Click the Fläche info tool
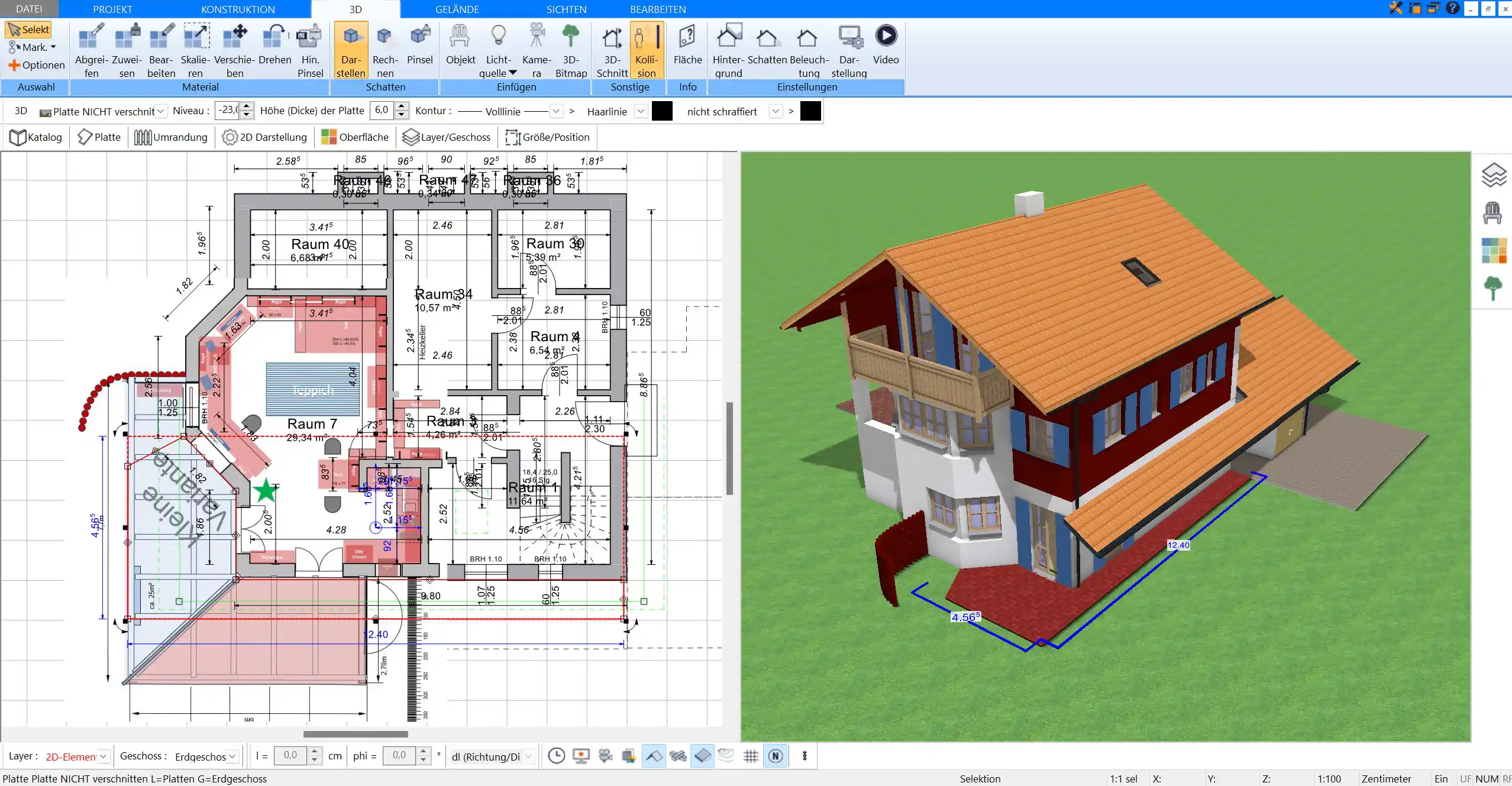 (687, 44)
